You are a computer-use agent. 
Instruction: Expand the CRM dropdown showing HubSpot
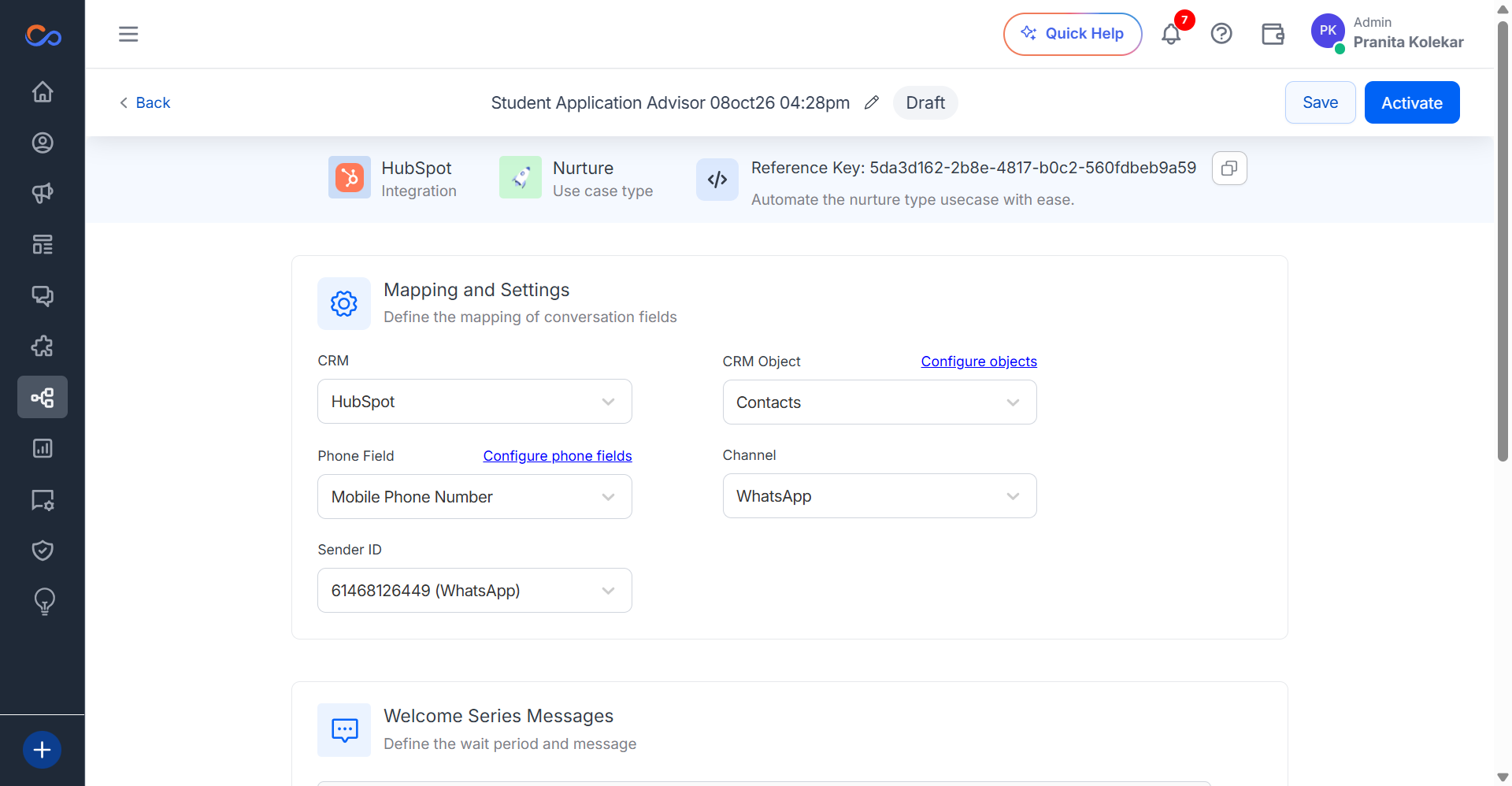tap(475, 402)
